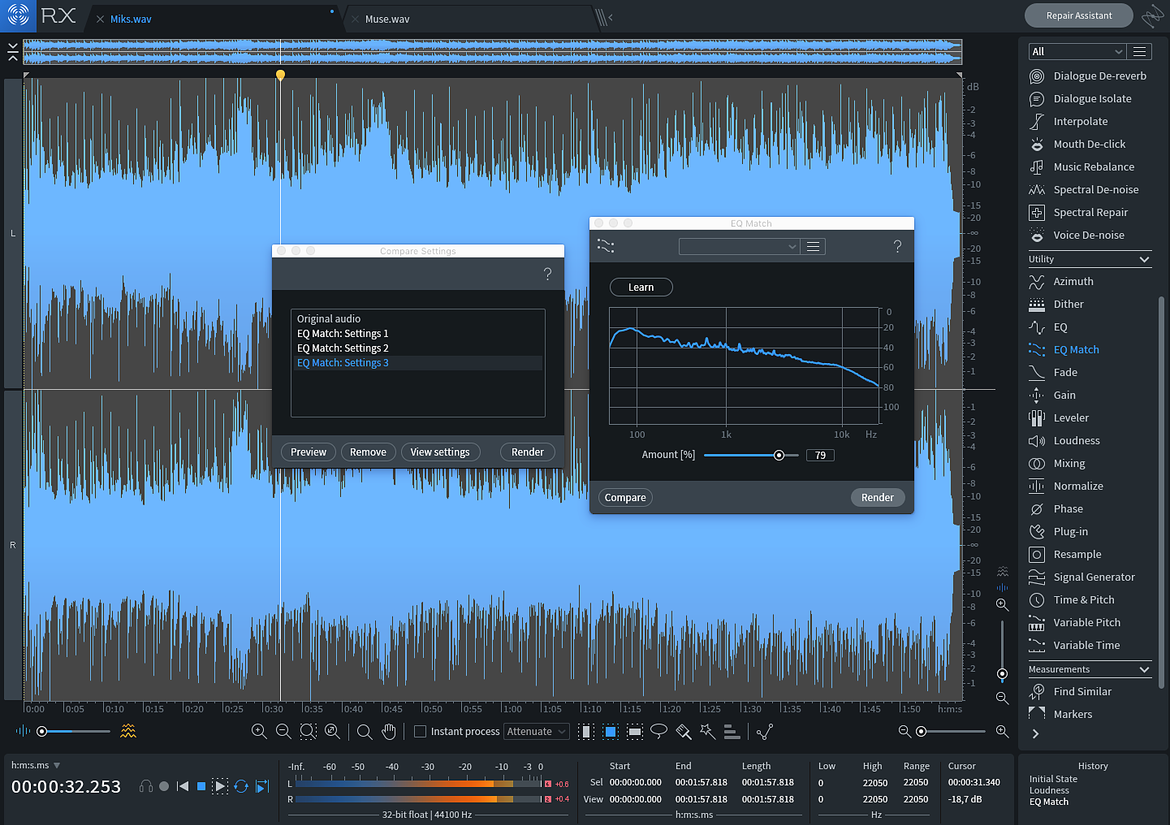Screen dimensions: 1170x825
Task: Open help in the EQ Match window
Action: pyautogui.click(x=898, y=246)
